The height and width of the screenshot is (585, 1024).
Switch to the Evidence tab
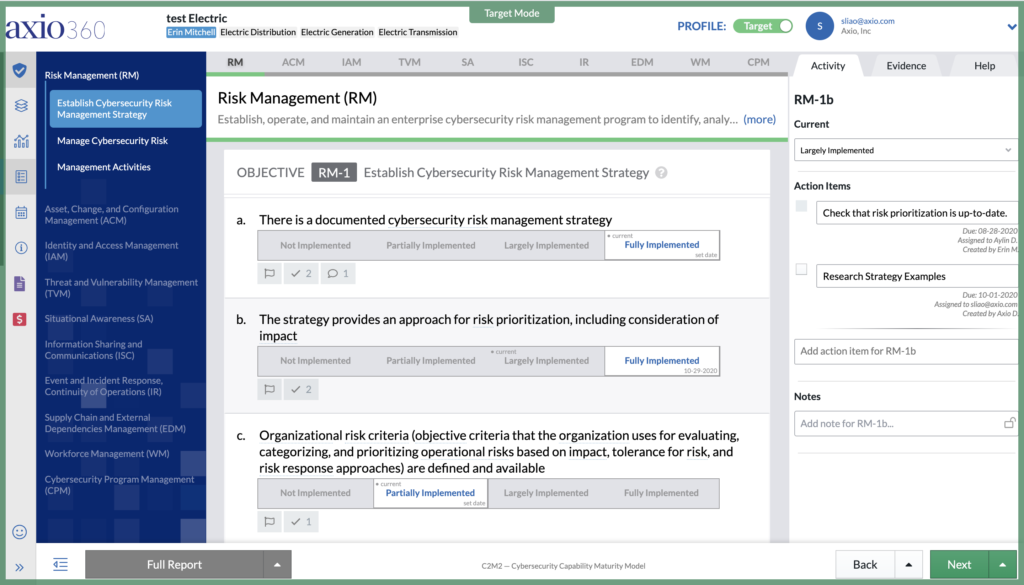[905, 66]
